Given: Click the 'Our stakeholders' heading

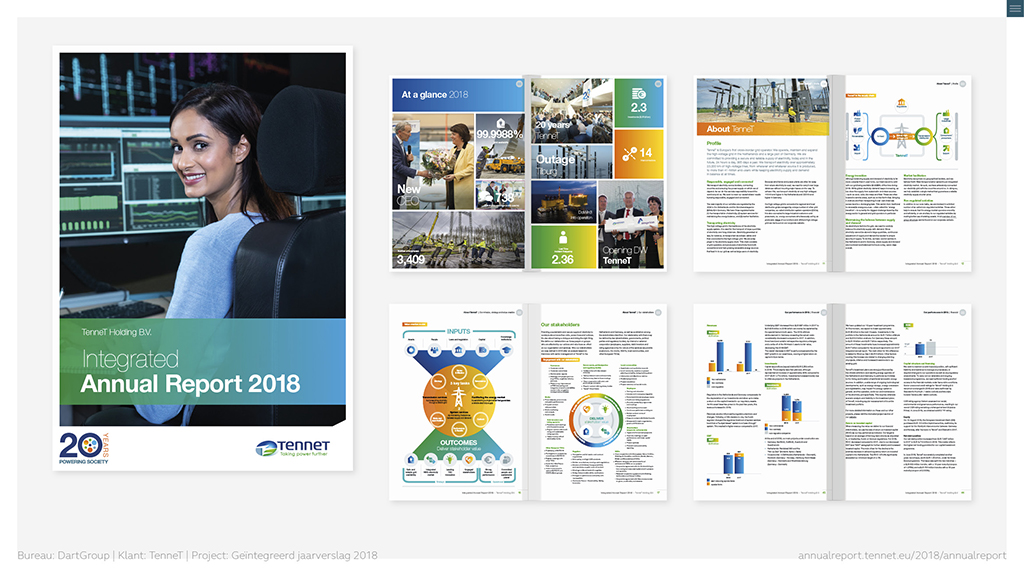Looking at the screenshot, I should pos(560,325).
